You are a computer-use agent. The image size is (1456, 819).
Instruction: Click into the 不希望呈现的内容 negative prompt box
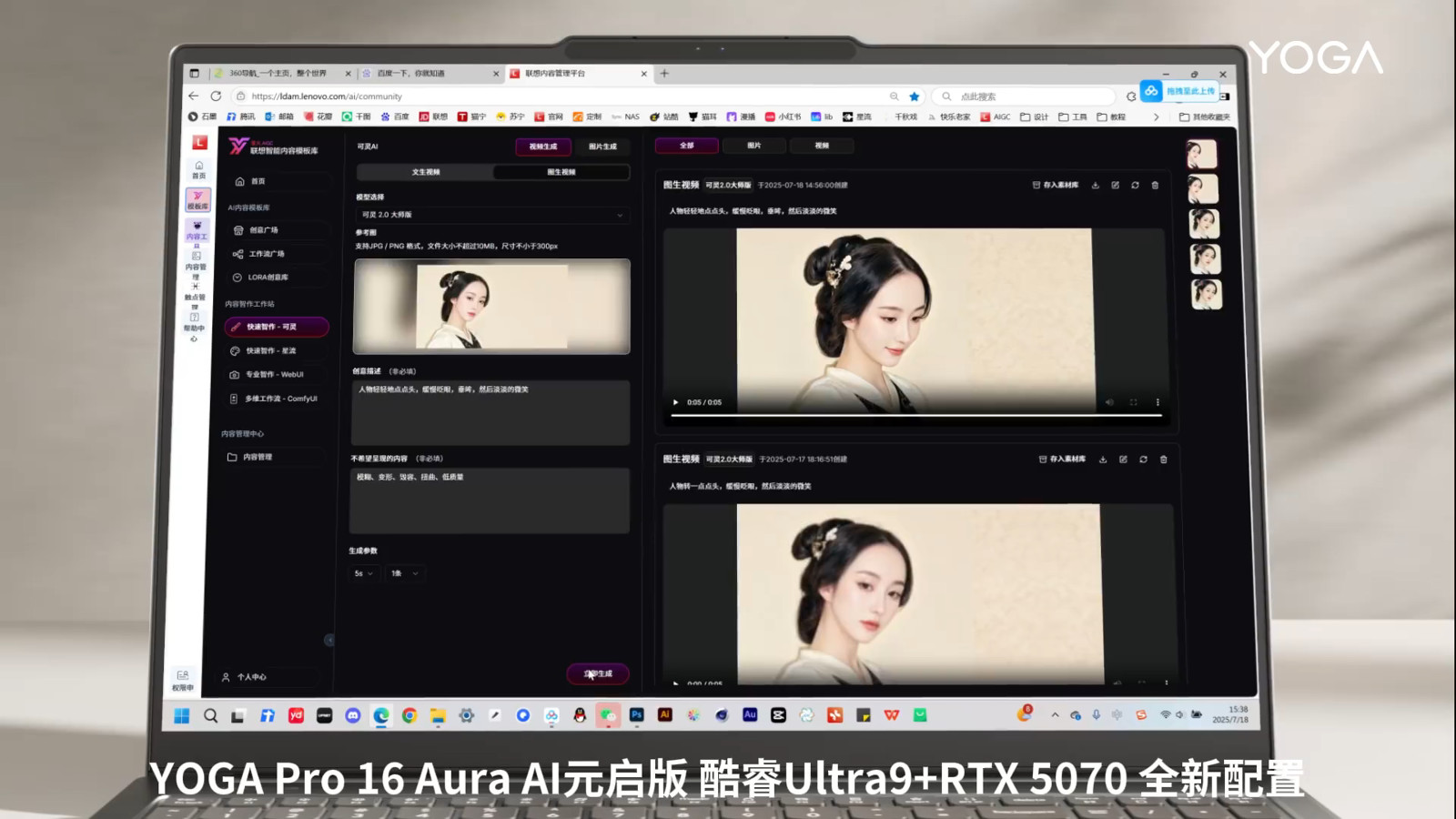(490, 500)
